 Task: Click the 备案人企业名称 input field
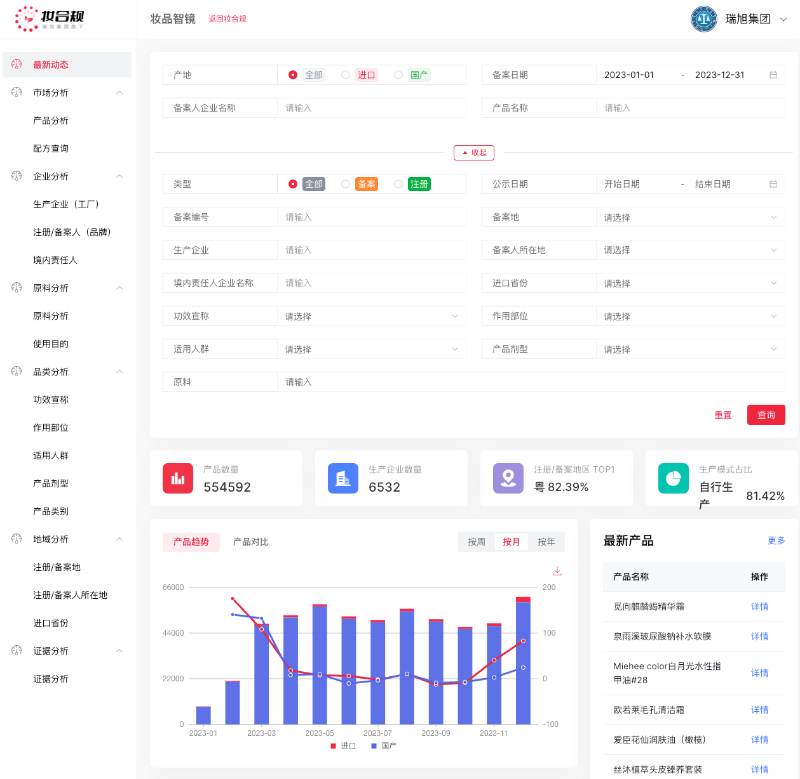[371, 108]
